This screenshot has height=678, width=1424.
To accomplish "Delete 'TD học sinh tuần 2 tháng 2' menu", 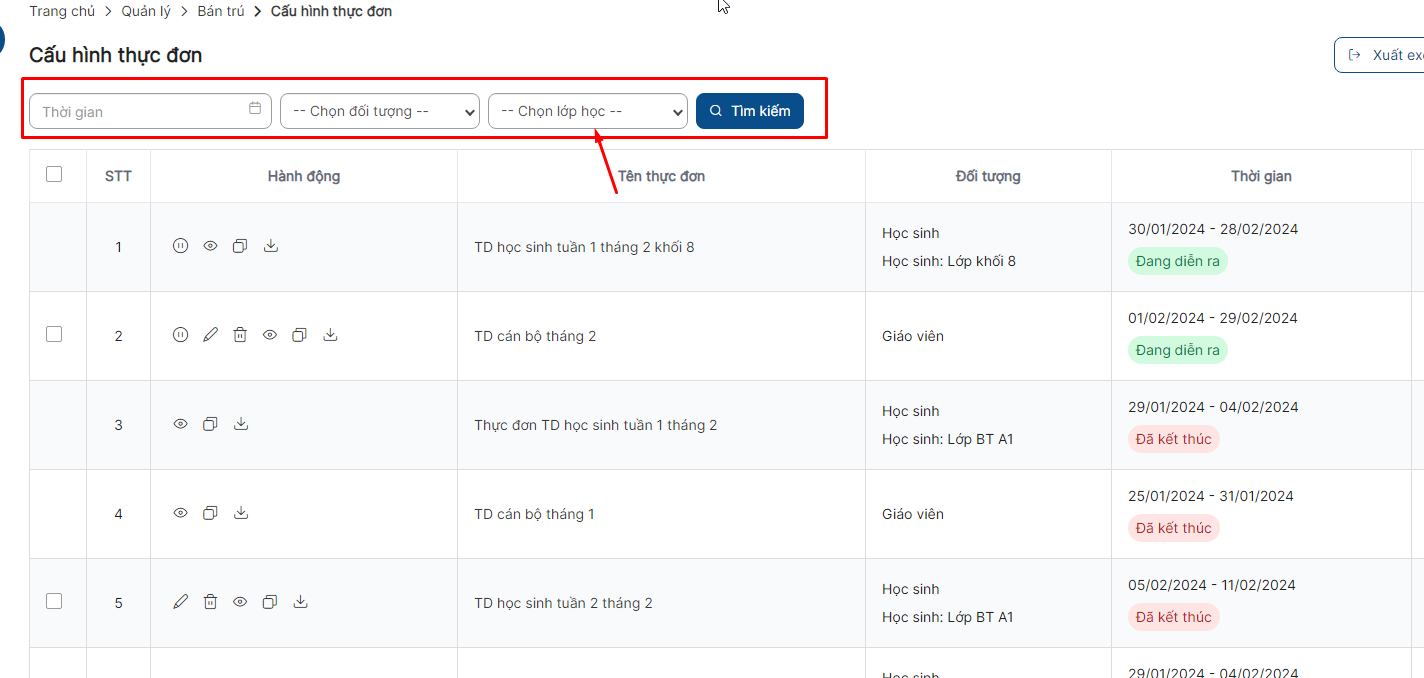I will click(x=210, y=602).
